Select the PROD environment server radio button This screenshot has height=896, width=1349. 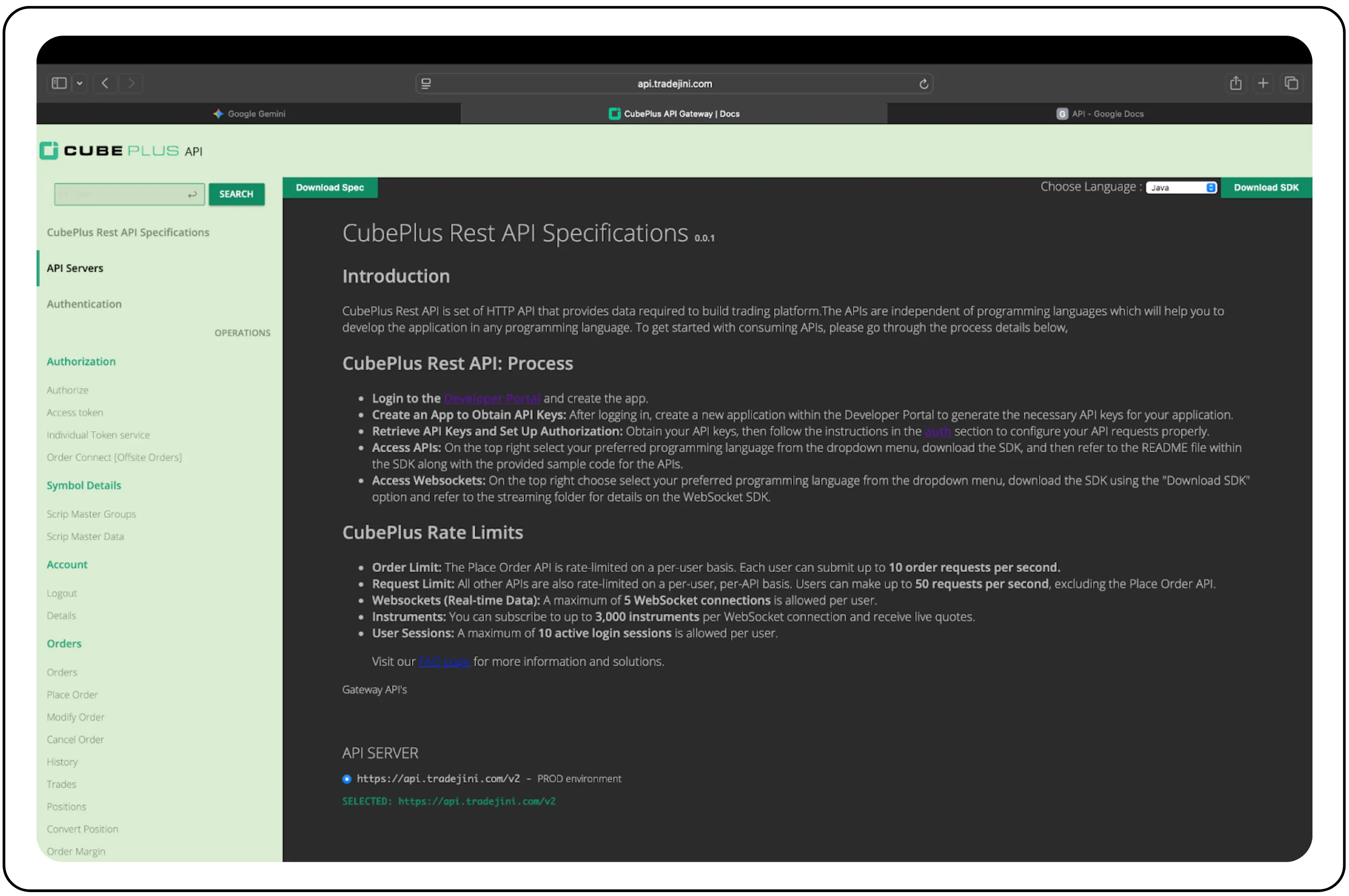point(347,778)
